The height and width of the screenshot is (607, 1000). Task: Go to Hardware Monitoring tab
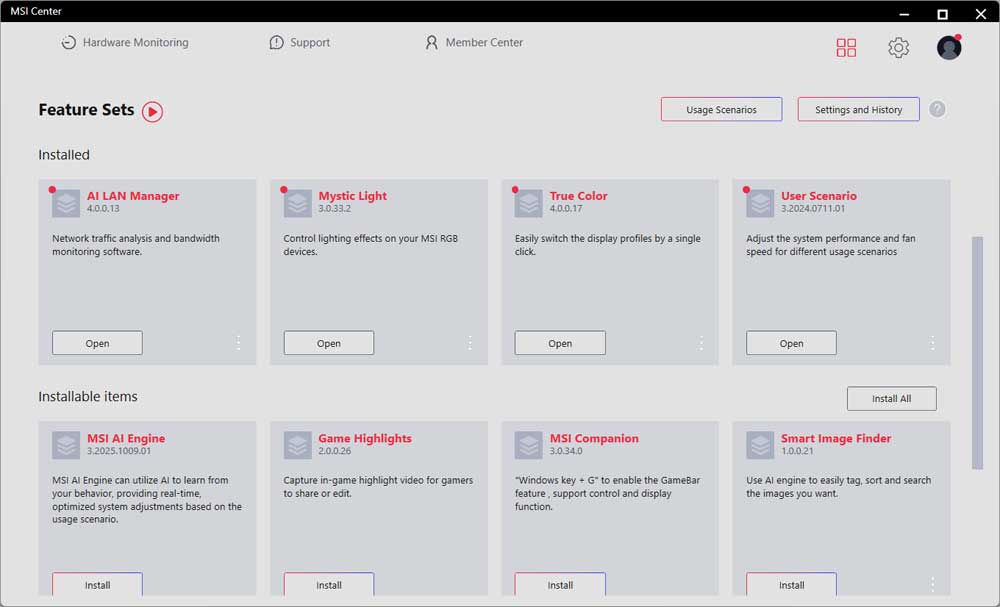coord(125,43)
